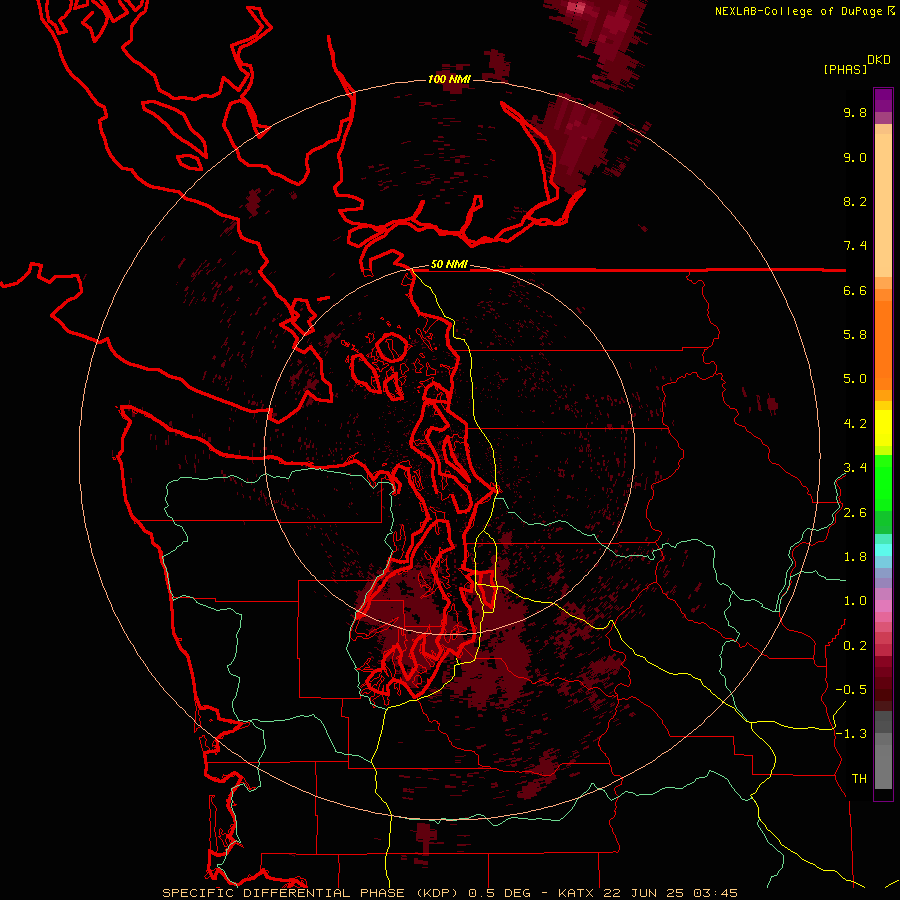The height and width of the screenshot is (900, 900).
Task: Click the 4.2 value on the scale
Action: click(x=855, y=424)
